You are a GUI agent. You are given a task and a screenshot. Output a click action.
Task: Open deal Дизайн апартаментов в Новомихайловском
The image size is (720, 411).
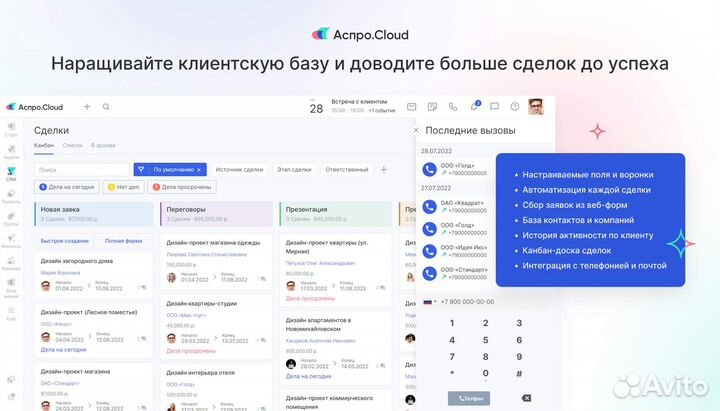[318, 324]
